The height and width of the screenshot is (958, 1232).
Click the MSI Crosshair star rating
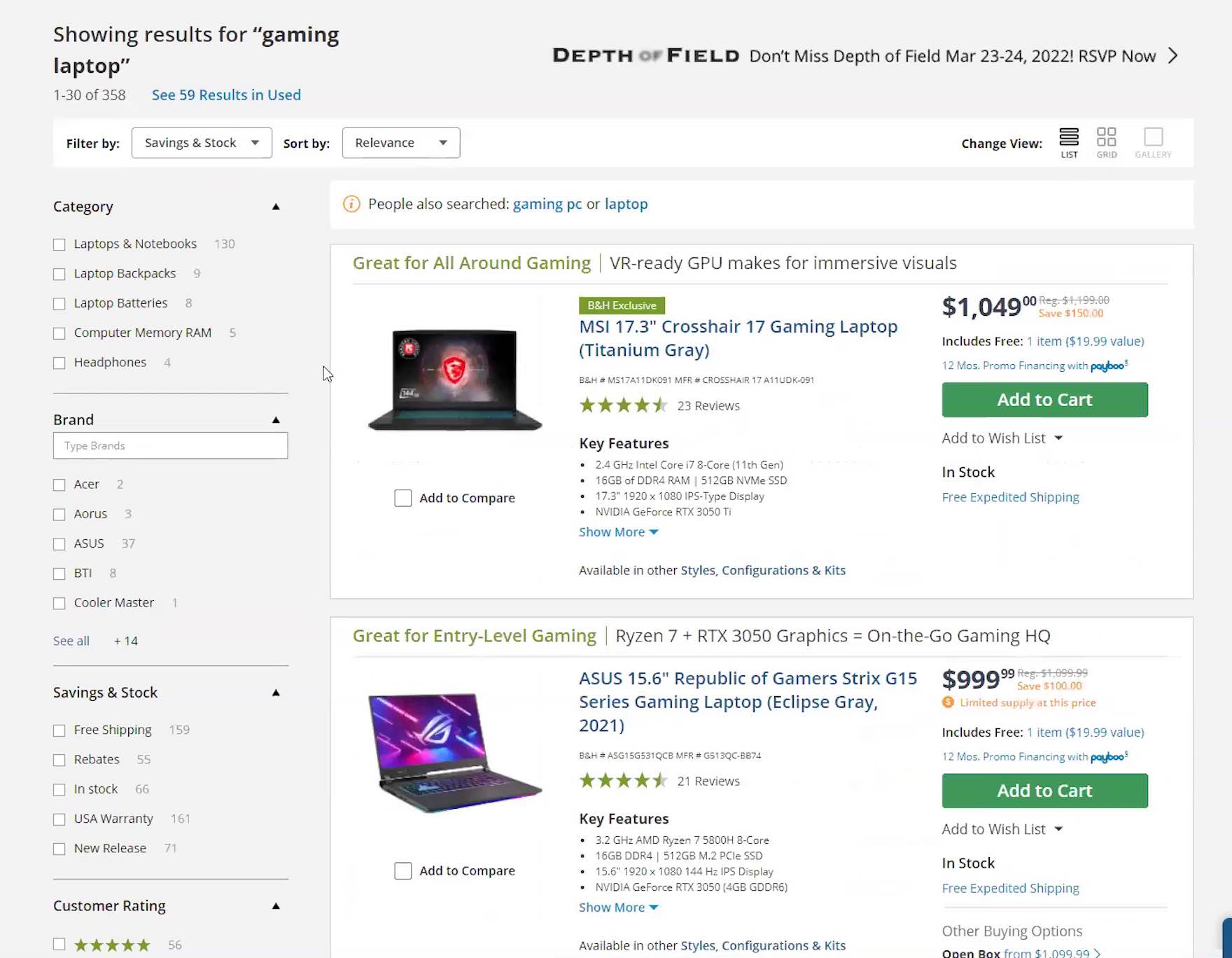tap(622, 405)
